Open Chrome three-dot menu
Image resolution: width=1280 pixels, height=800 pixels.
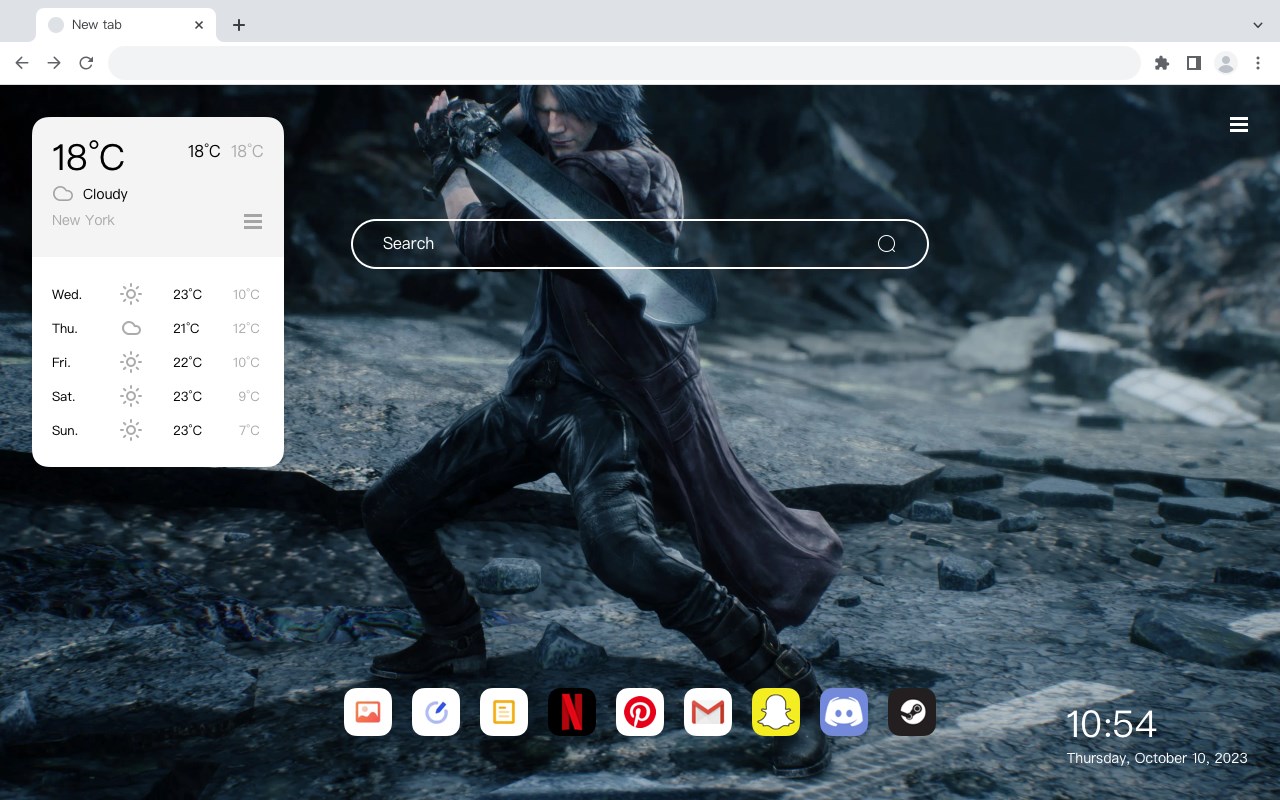pyautogui.click(x=1258, y=63)
